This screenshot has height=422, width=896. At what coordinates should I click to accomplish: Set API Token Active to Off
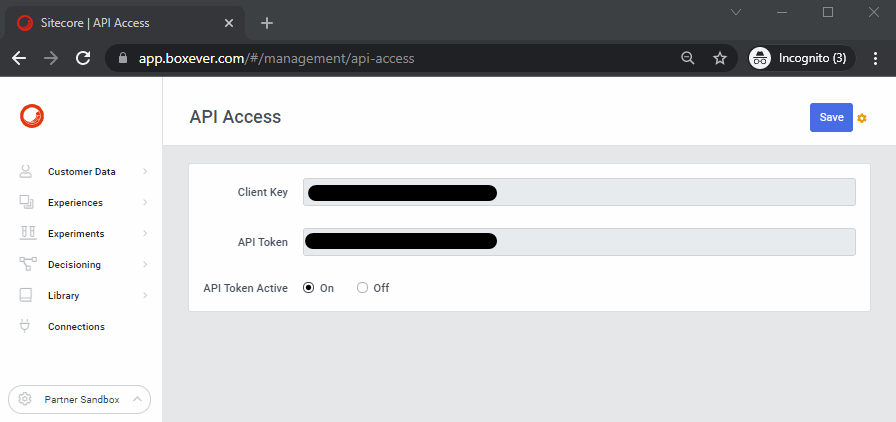point(362,288)
